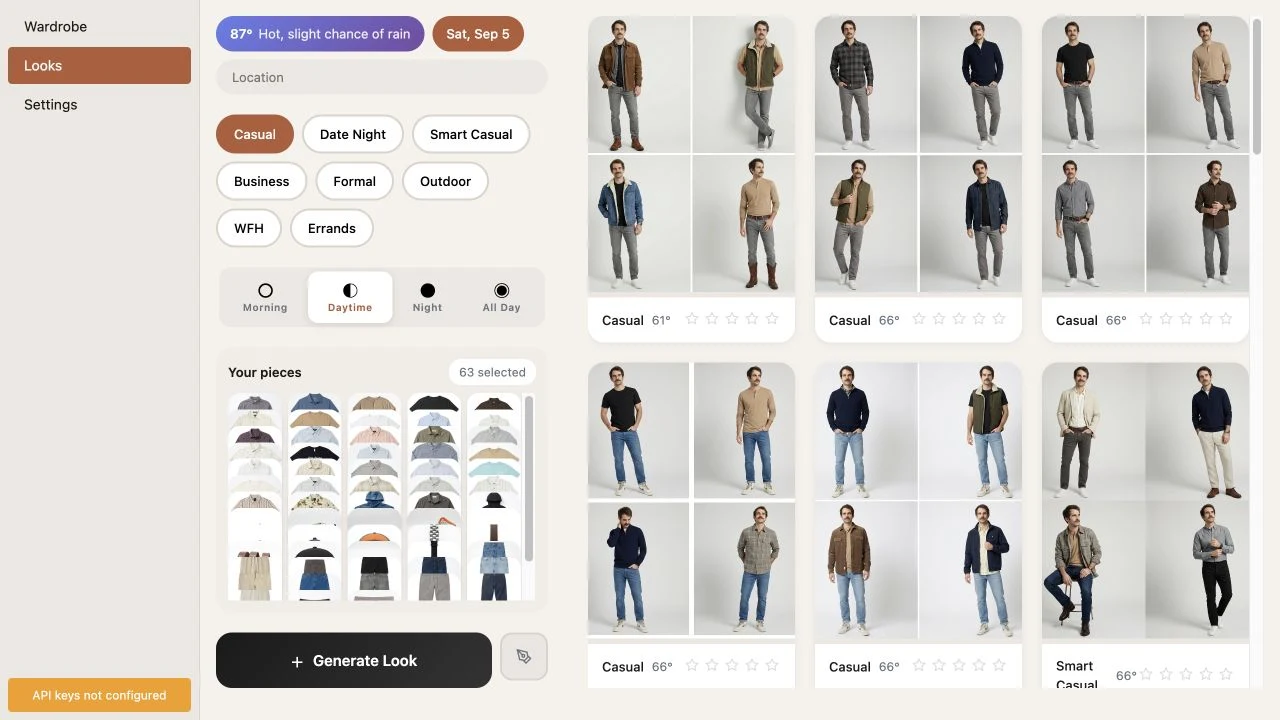The width and height of the screenshot is (1280, 720).
Task: Click the looks gallery vertical scrollbar
Action: pos(1257,85)
